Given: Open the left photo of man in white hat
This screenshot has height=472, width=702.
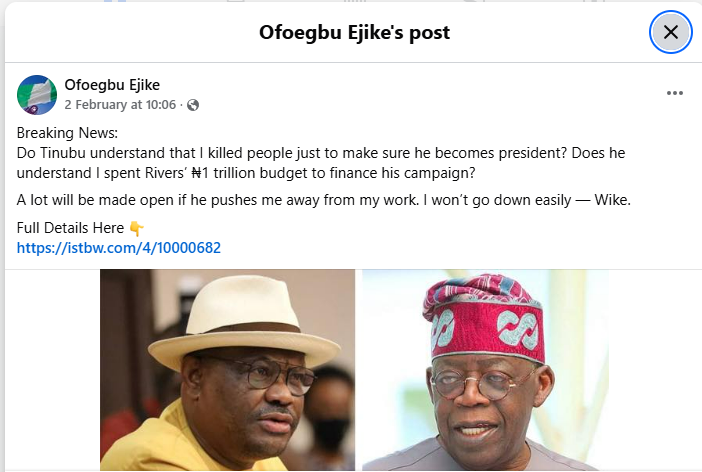Looking at the screenshot, I should pos(227,370).
